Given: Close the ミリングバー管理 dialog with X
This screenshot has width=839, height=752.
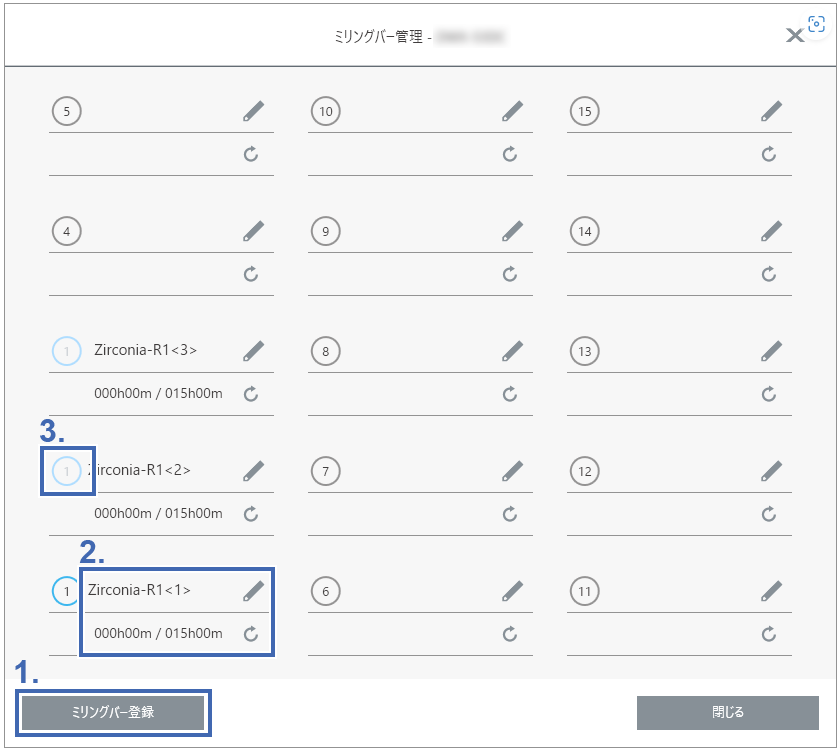Looking at the screenshot, I should click(x=794, y=36).
